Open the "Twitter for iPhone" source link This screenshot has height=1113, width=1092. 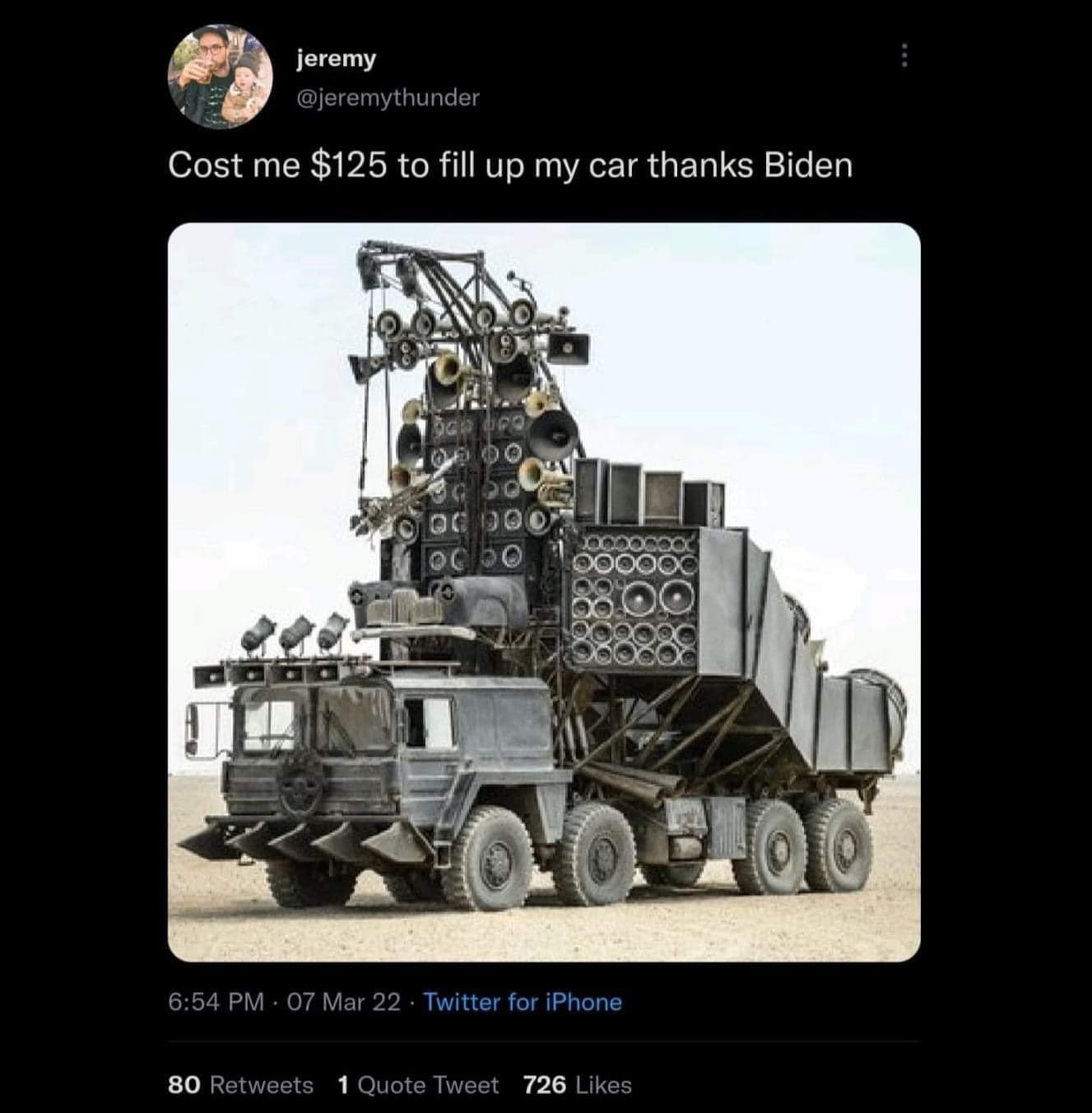coord(523,1002)
